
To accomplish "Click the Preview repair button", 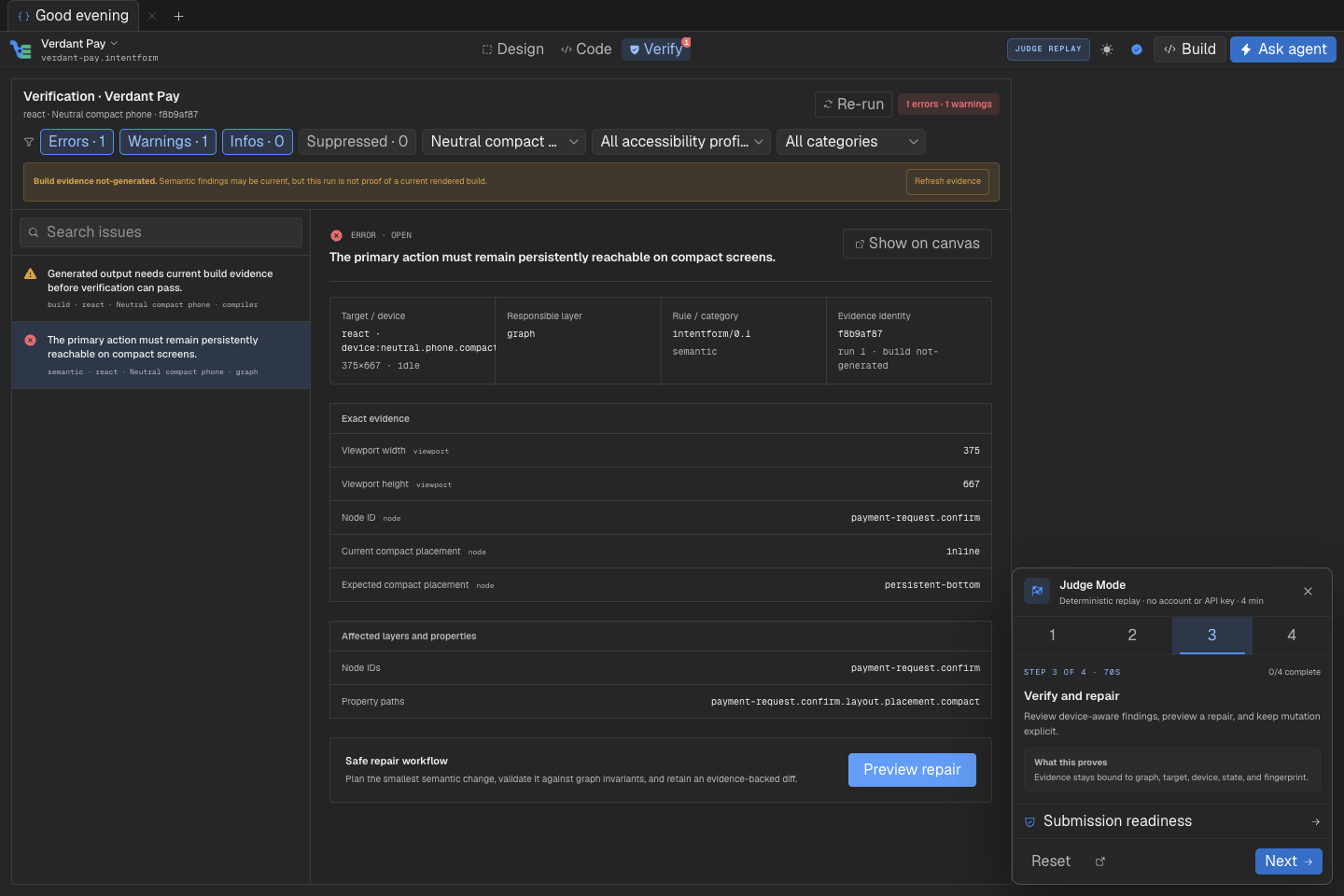I will 912,770.
